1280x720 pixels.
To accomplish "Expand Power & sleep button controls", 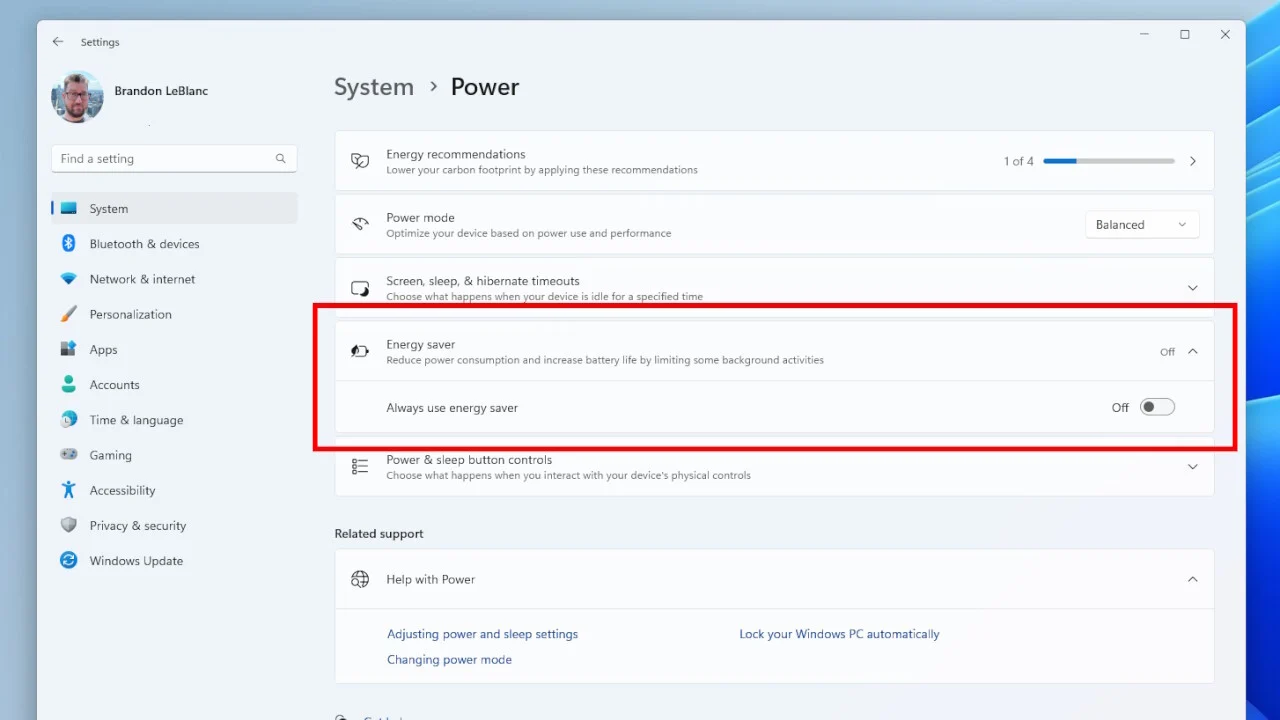I will click(1192, 467).
